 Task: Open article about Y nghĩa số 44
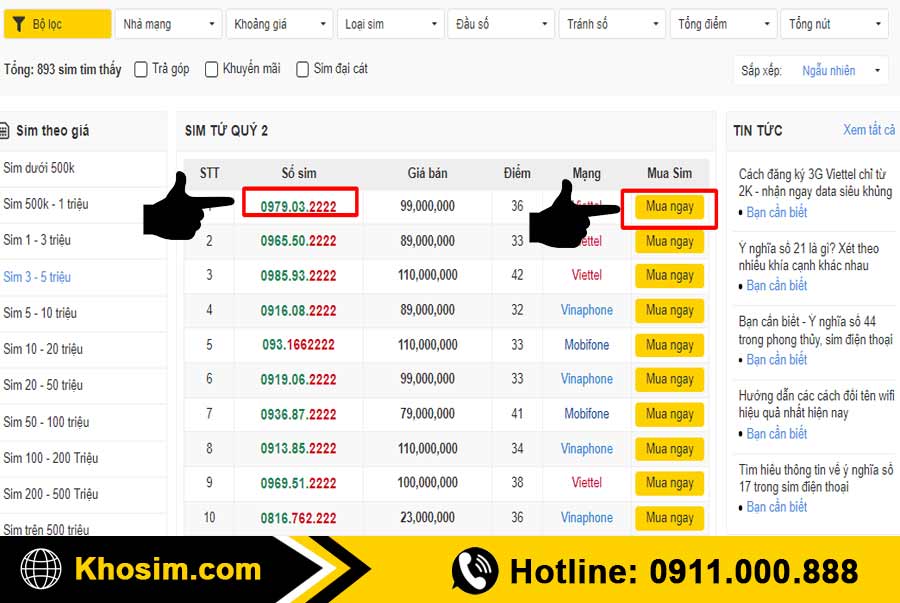[x=815, y=331]
